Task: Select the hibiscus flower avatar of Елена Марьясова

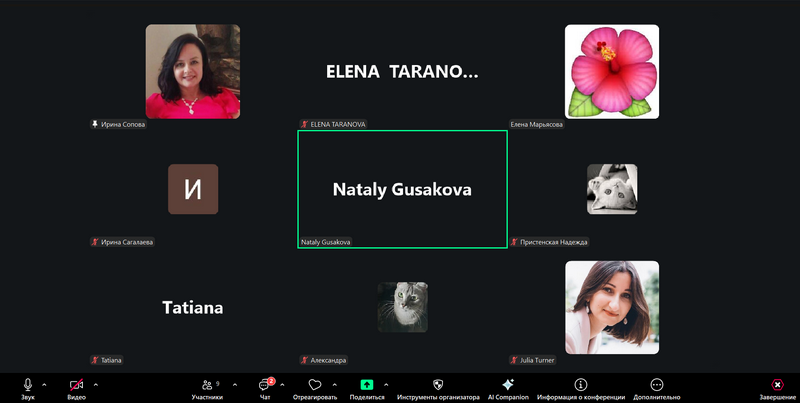Action: click(611, 71)
